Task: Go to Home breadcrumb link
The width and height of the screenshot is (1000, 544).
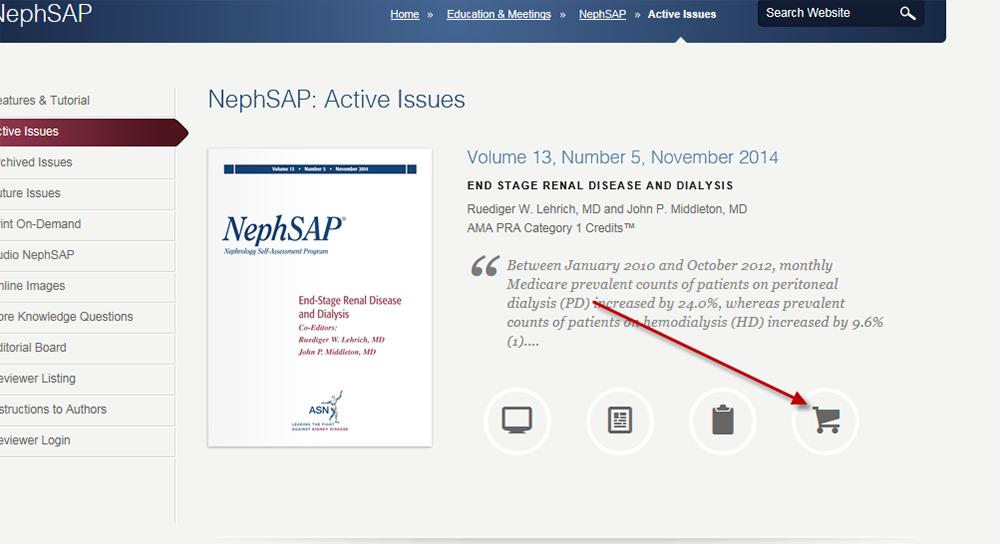Action: pyautogui.click(x=404, y=15)
